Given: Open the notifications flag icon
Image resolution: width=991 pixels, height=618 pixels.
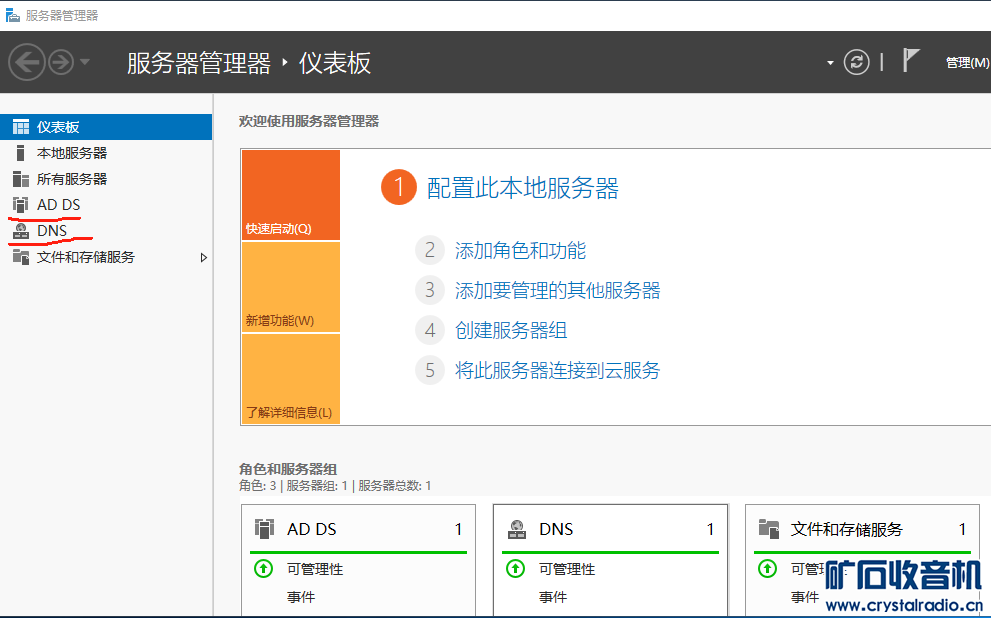Looking at the screenshot, I should click(910, 61).
